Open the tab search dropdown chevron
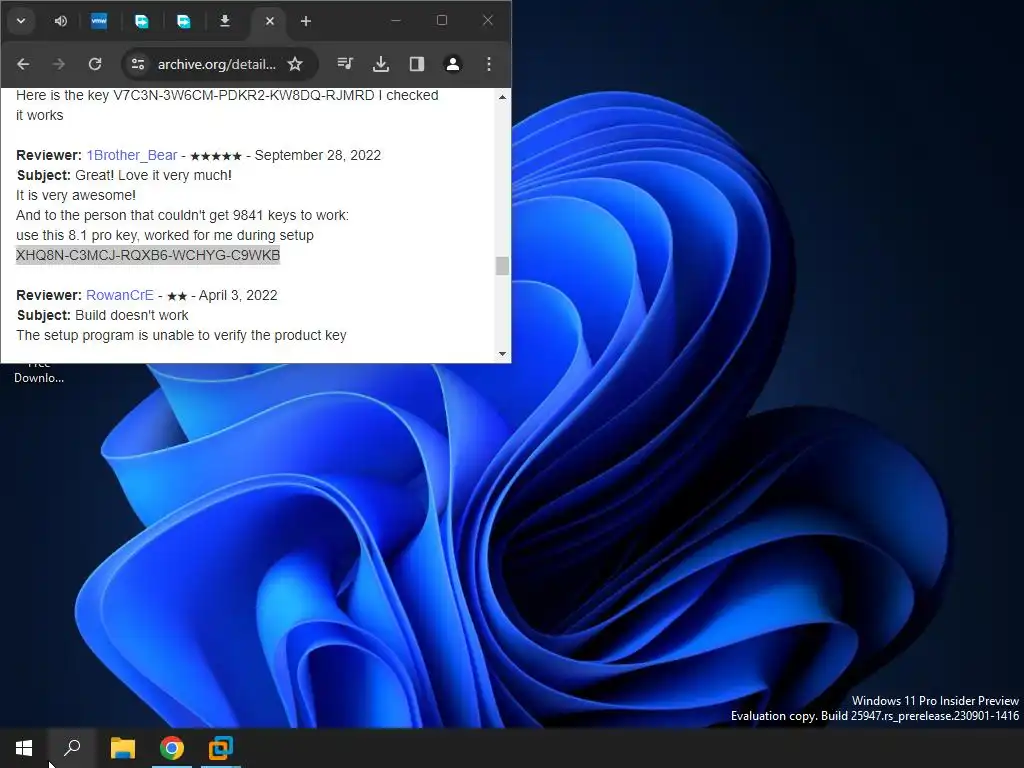This screenshot has width=1024, height=768. coord(21,21)
